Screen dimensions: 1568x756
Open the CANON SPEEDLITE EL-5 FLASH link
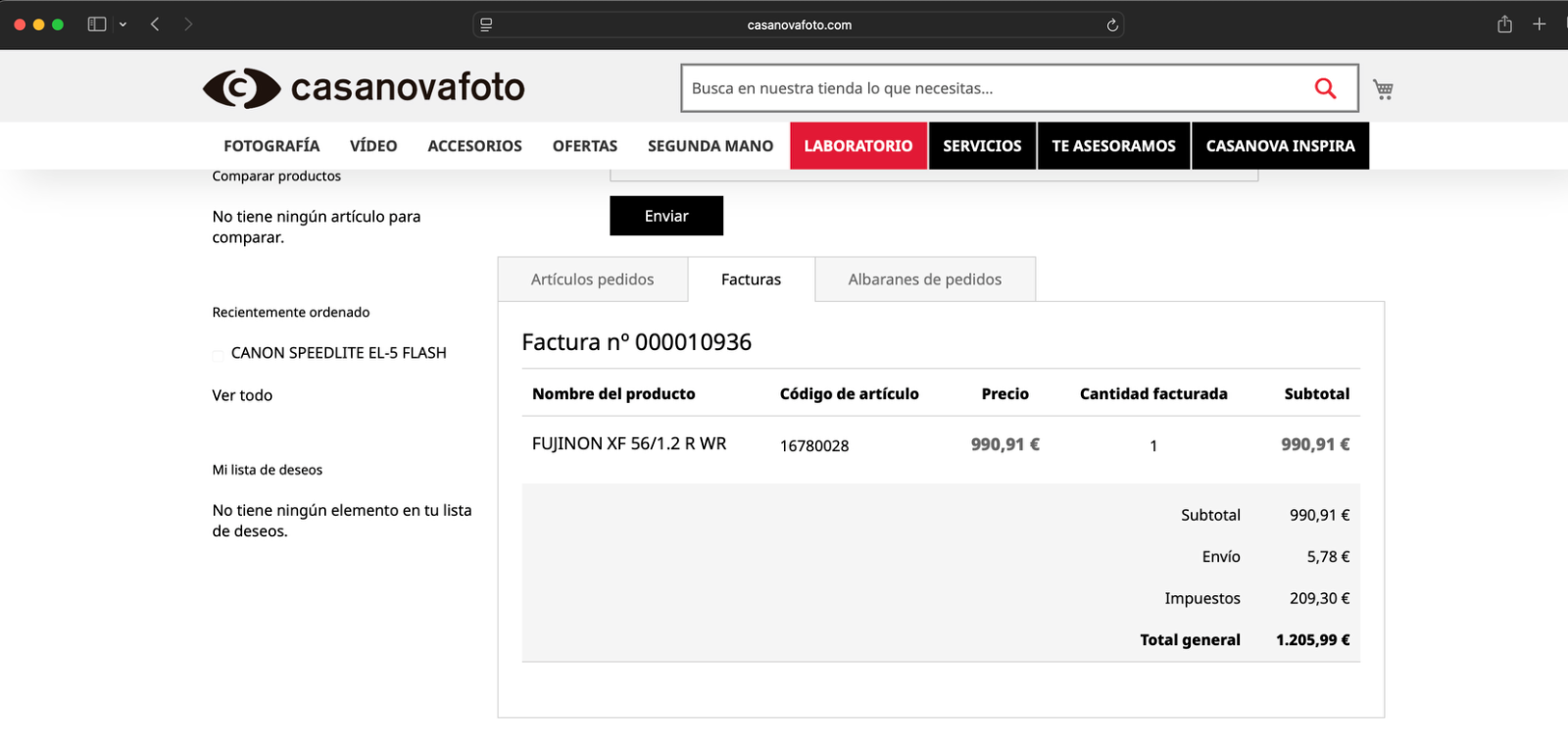coord(338,353)
